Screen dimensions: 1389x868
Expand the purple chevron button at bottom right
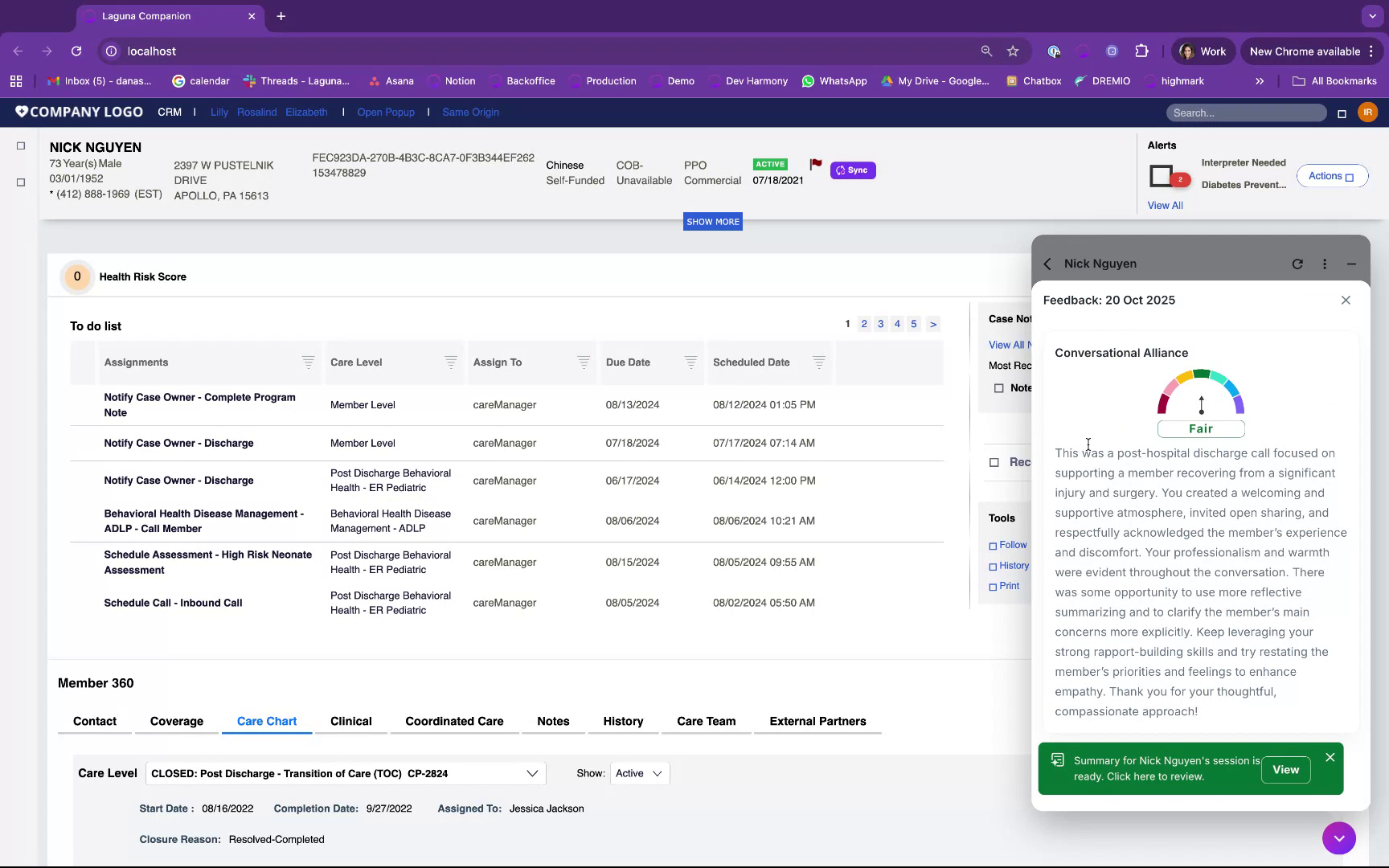pos(1339,837)
